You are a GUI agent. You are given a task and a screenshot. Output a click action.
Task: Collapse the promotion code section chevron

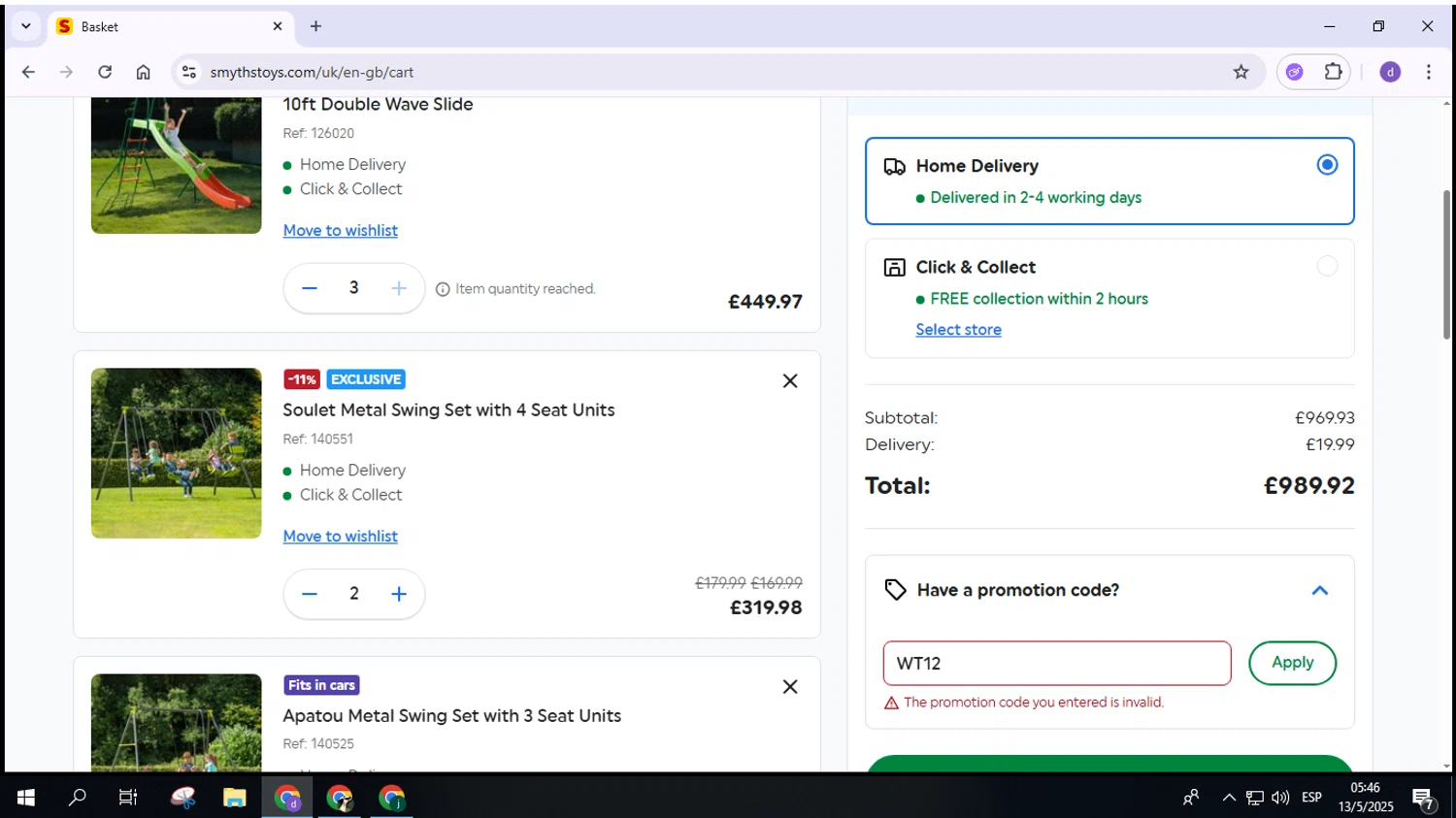(1319, 590)
